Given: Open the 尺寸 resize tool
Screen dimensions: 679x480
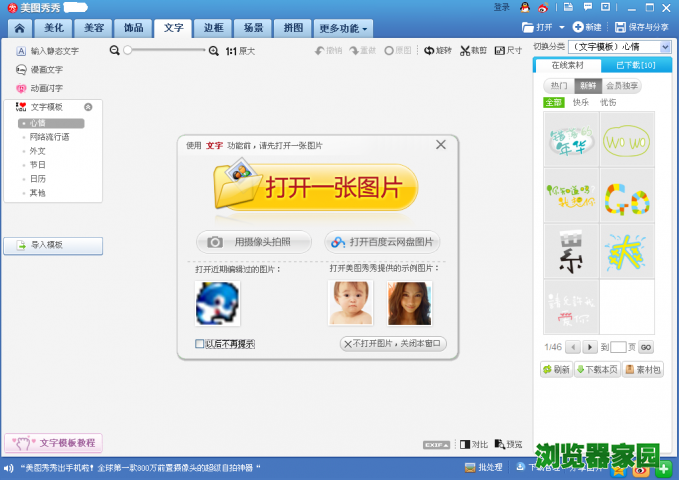Looking at the screenshot, I should (x=508, y=50).
